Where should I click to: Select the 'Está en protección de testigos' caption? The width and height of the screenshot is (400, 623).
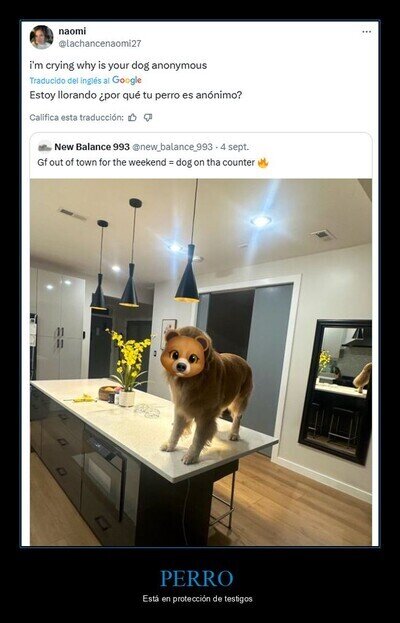197,599
